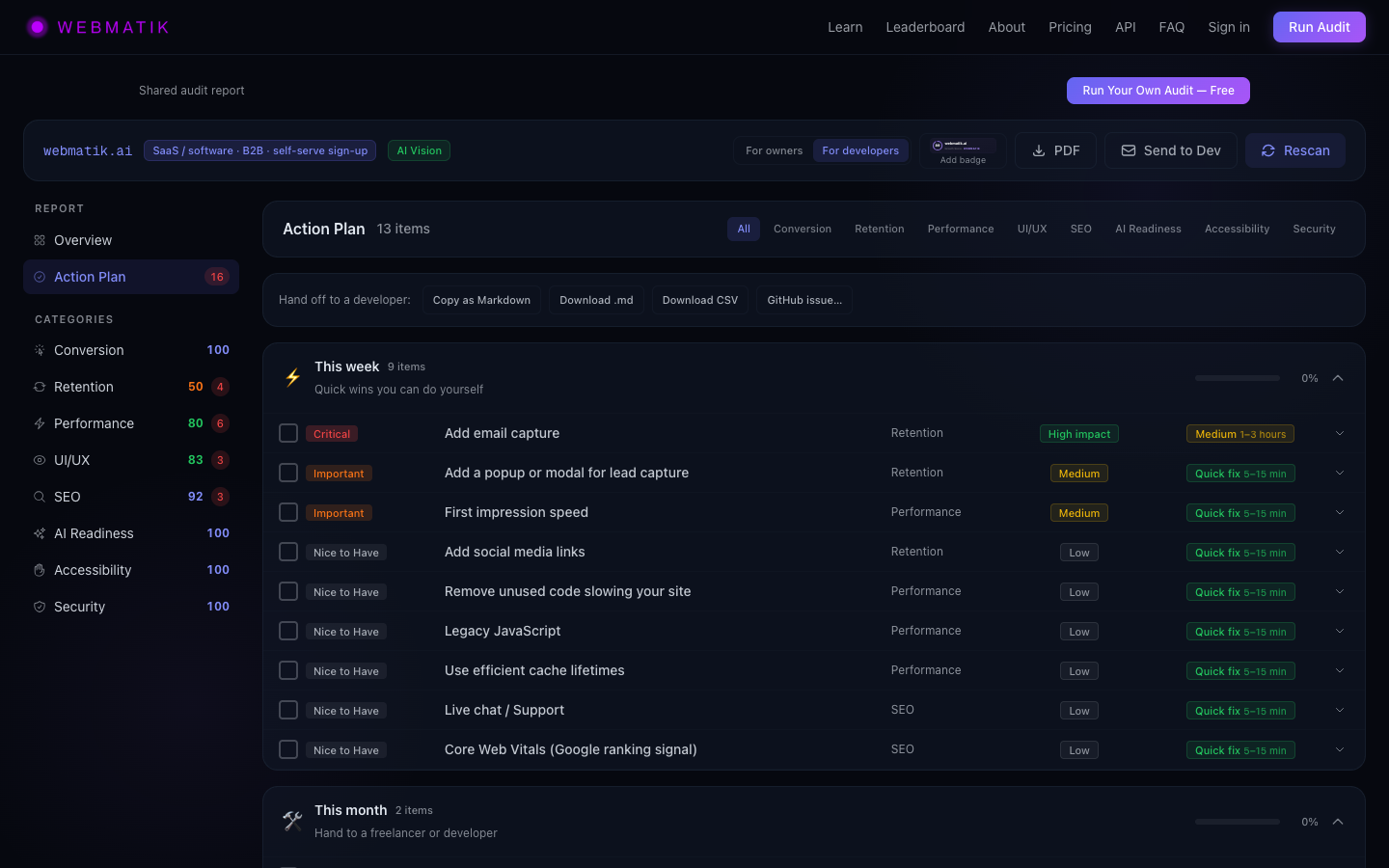Click the Retention refresh icon
Image resolution: width=1389 pixels, height=868 pixels.
[40, 387]
